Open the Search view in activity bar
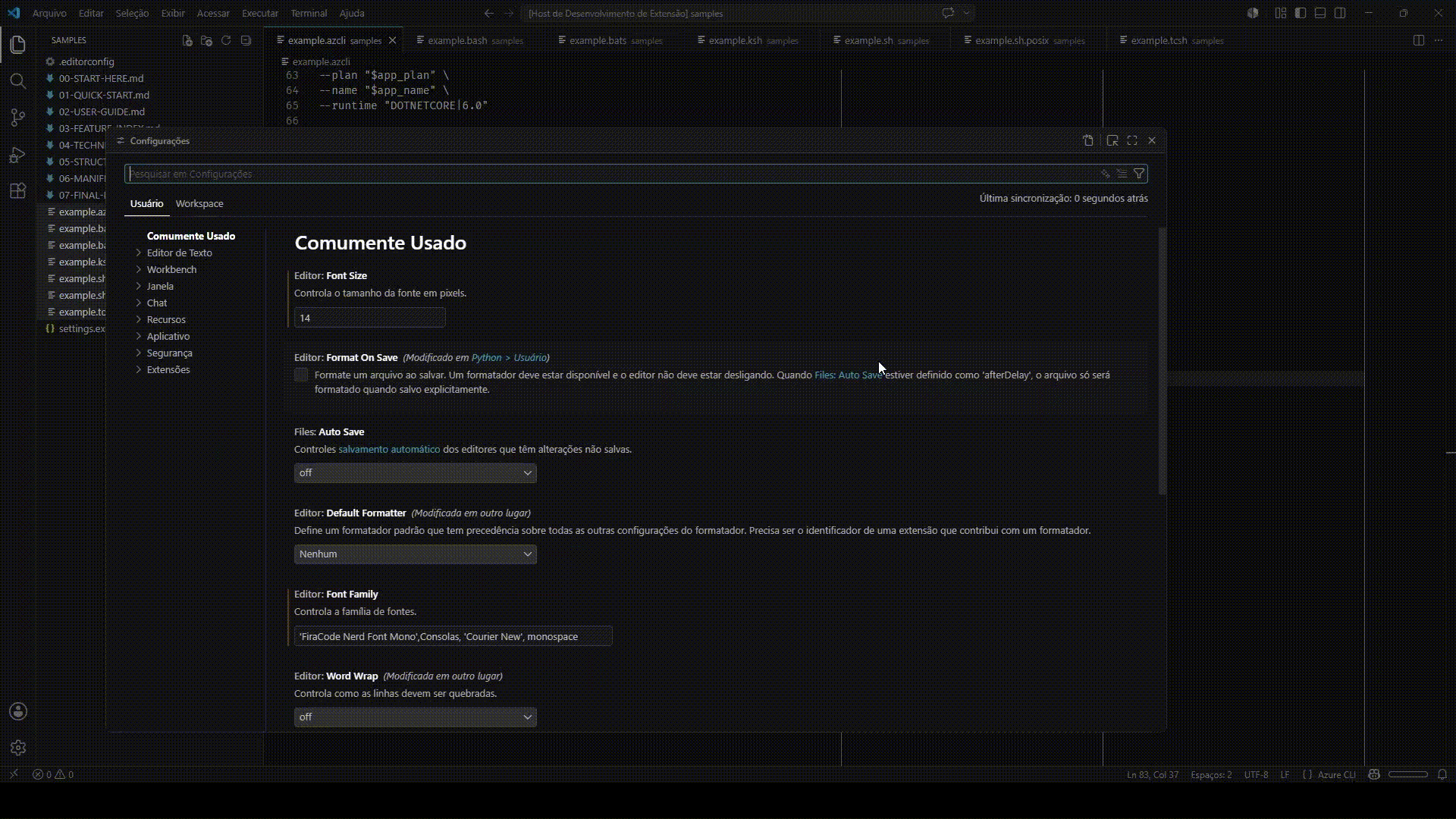The height and width of the screenshot is (819, 1456). click(18, 81)
